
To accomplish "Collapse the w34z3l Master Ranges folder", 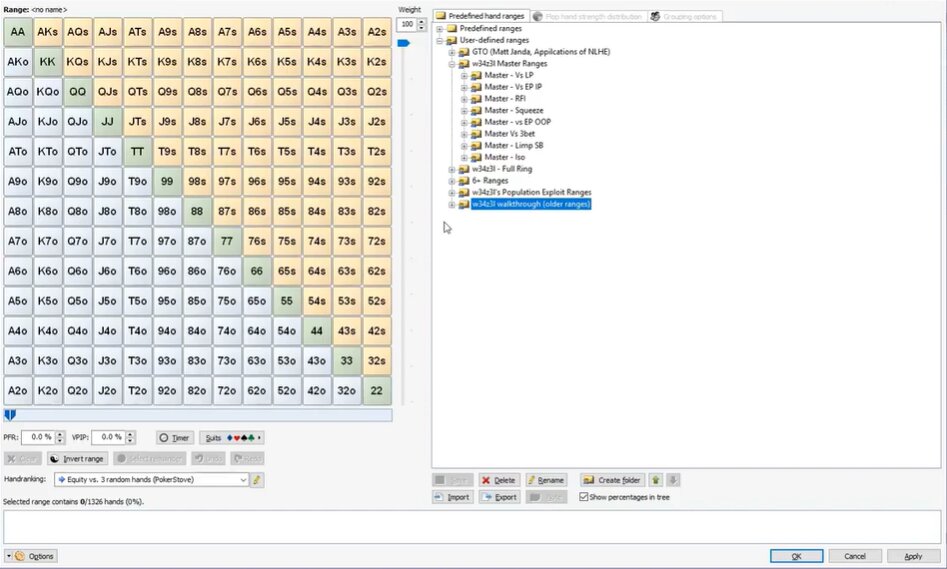I will coord(452,64).
